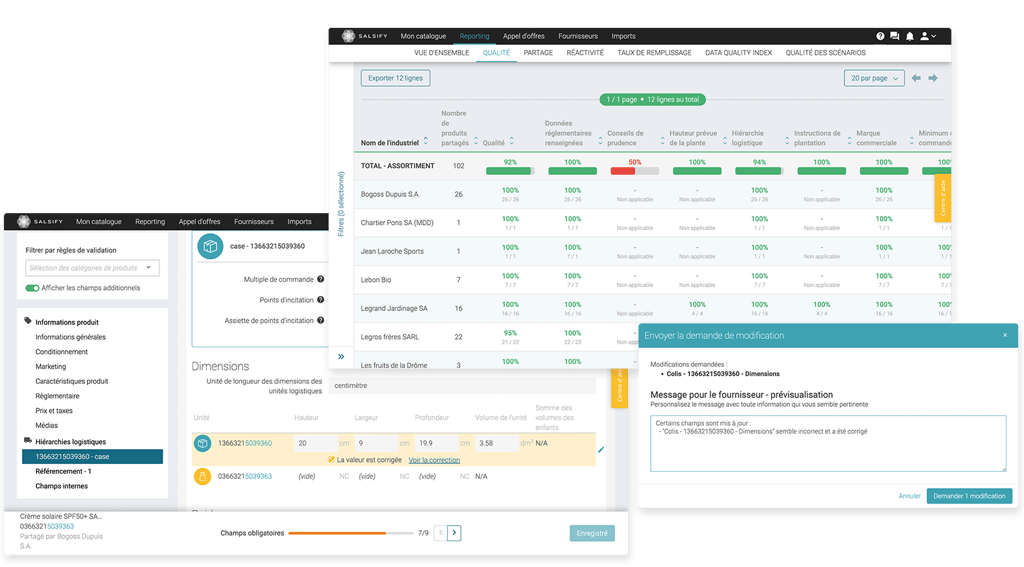The image size is (1024, 567).
Task: Open help tooltip for Assiette de points d'incitation
Action: (x=321, y=320)
